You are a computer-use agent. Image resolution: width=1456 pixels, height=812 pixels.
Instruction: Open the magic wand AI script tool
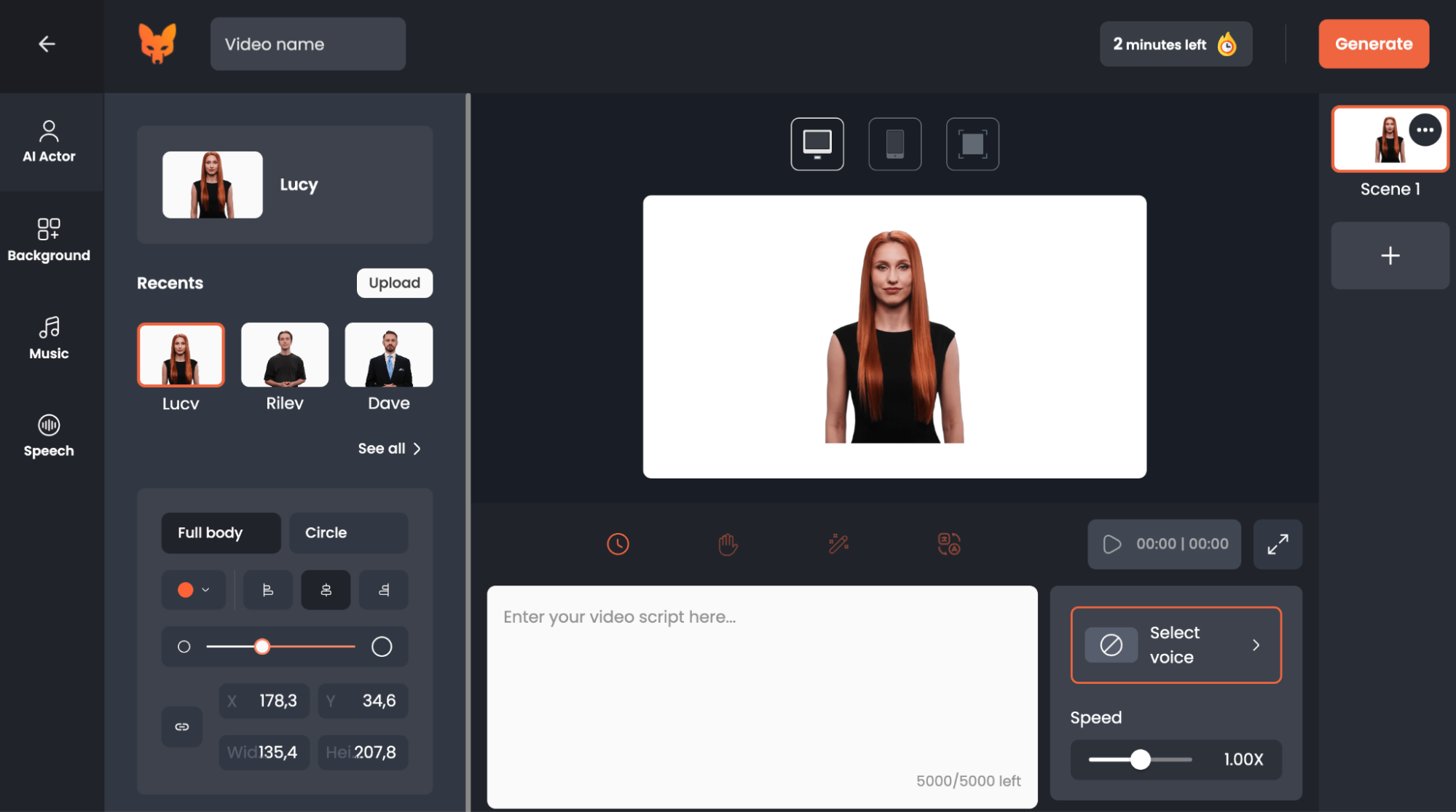coord(838,544)
